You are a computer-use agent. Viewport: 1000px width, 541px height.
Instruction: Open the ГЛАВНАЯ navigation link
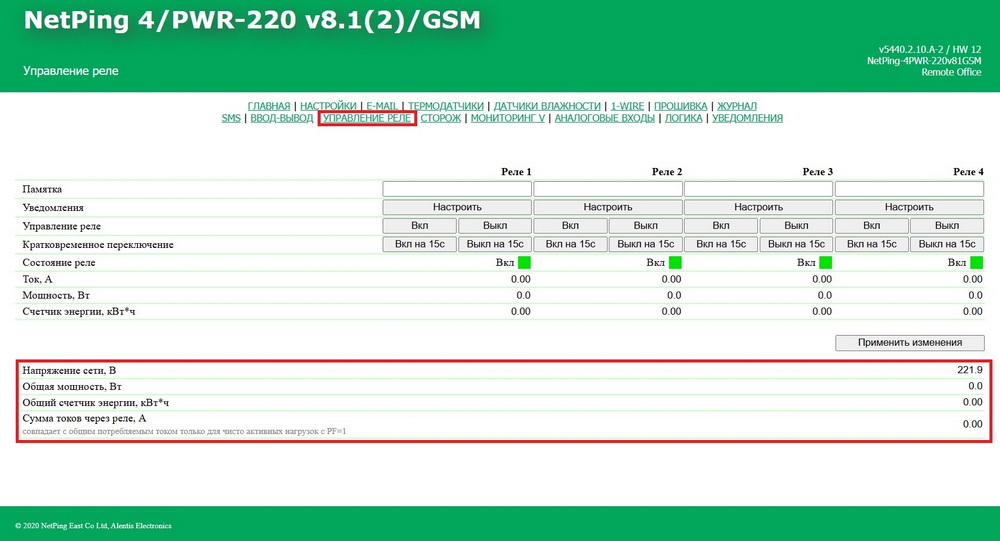pos(269,106)
